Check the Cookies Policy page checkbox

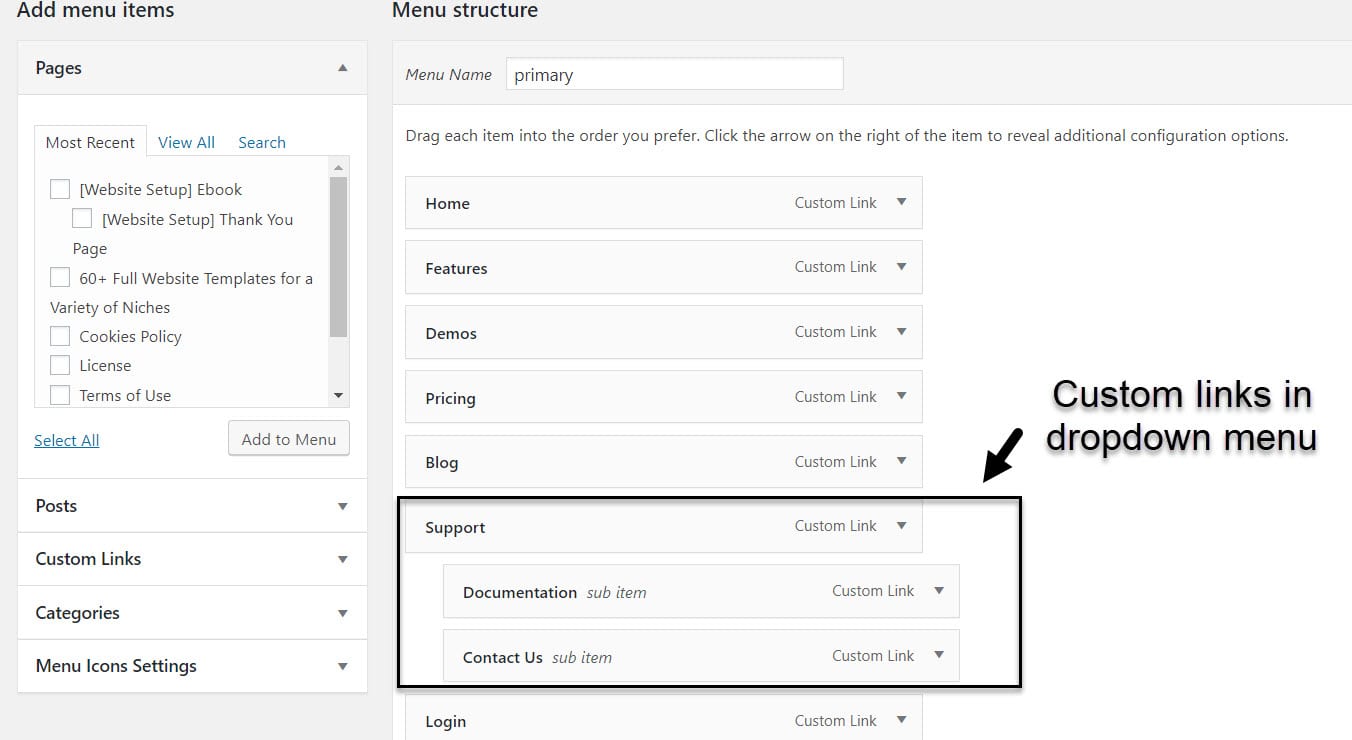pos(60,336)
